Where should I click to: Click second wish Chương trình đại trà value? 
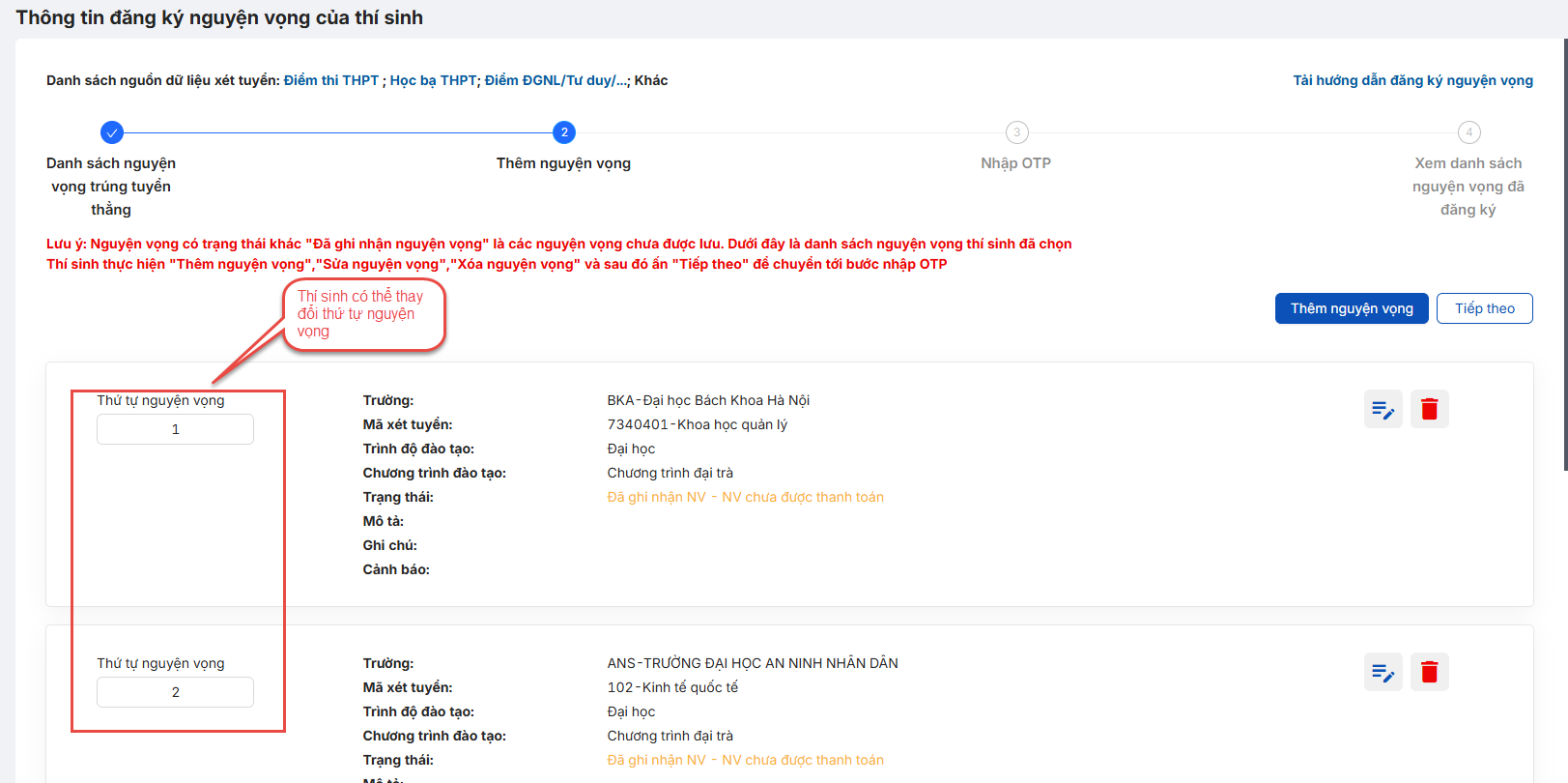click(x=670, y=736)
